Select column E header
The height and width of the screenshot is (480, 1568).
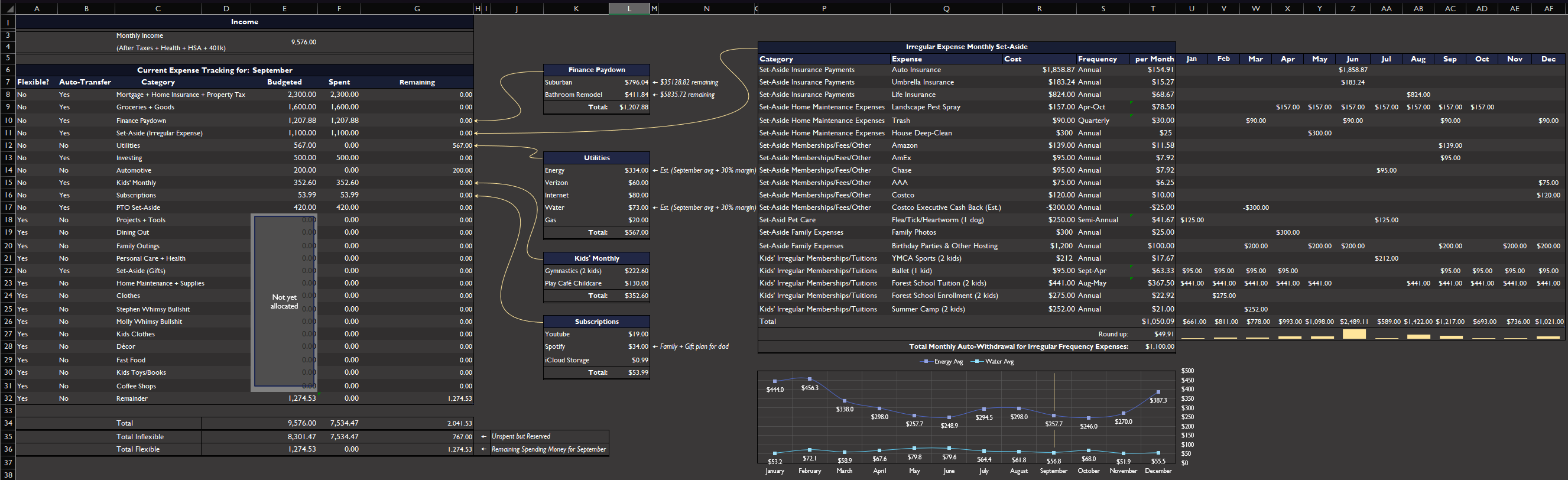point(284,8)
